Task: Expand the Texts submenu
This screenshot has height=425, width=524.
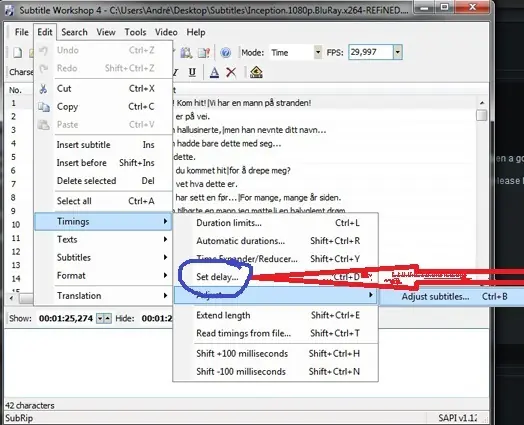Action: pos(103,240)
